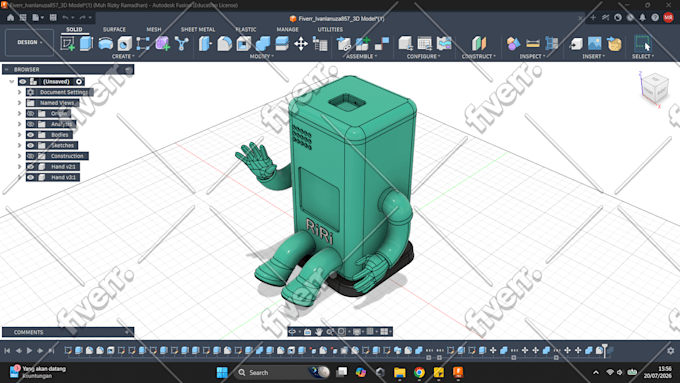Select the Rectangular Pattern tool
The height and width of the screenshot is (383, 680).
143,43
